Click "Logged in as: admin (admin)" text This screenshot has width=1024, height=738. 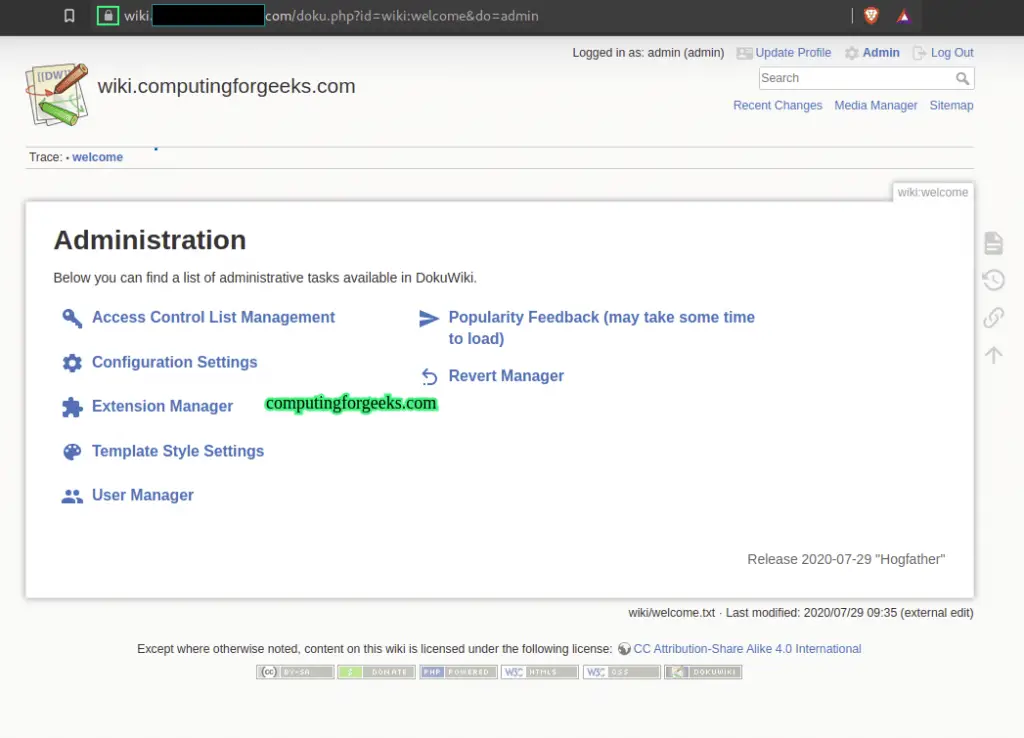tap(648, 53)
